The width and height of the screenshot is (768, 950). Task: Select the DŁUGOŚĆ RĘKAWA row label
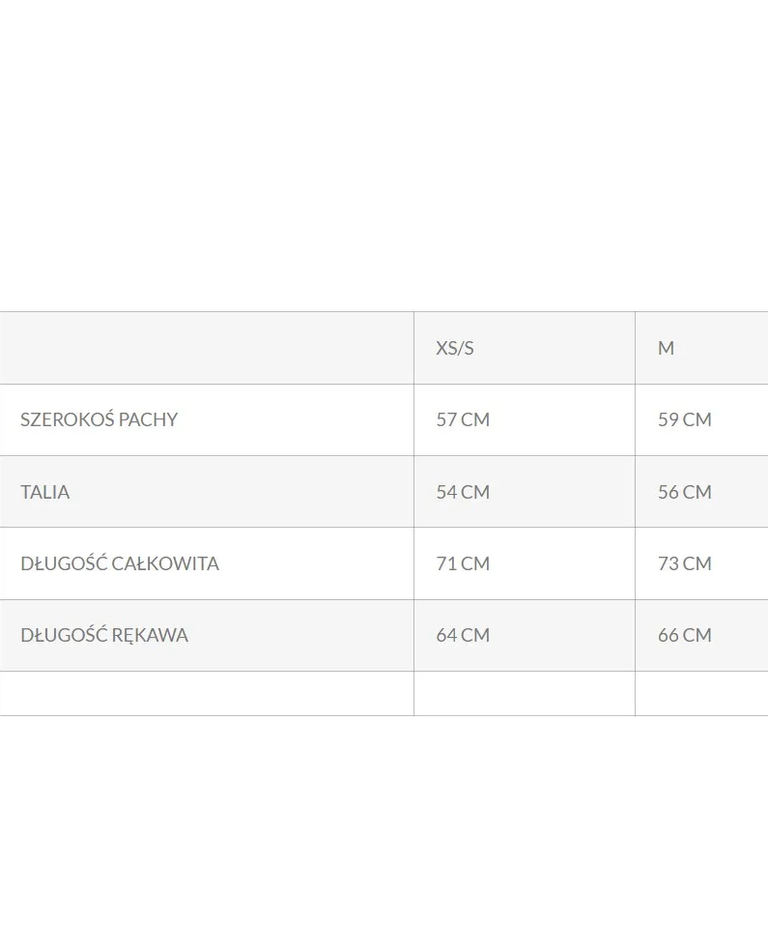[104, 636]
